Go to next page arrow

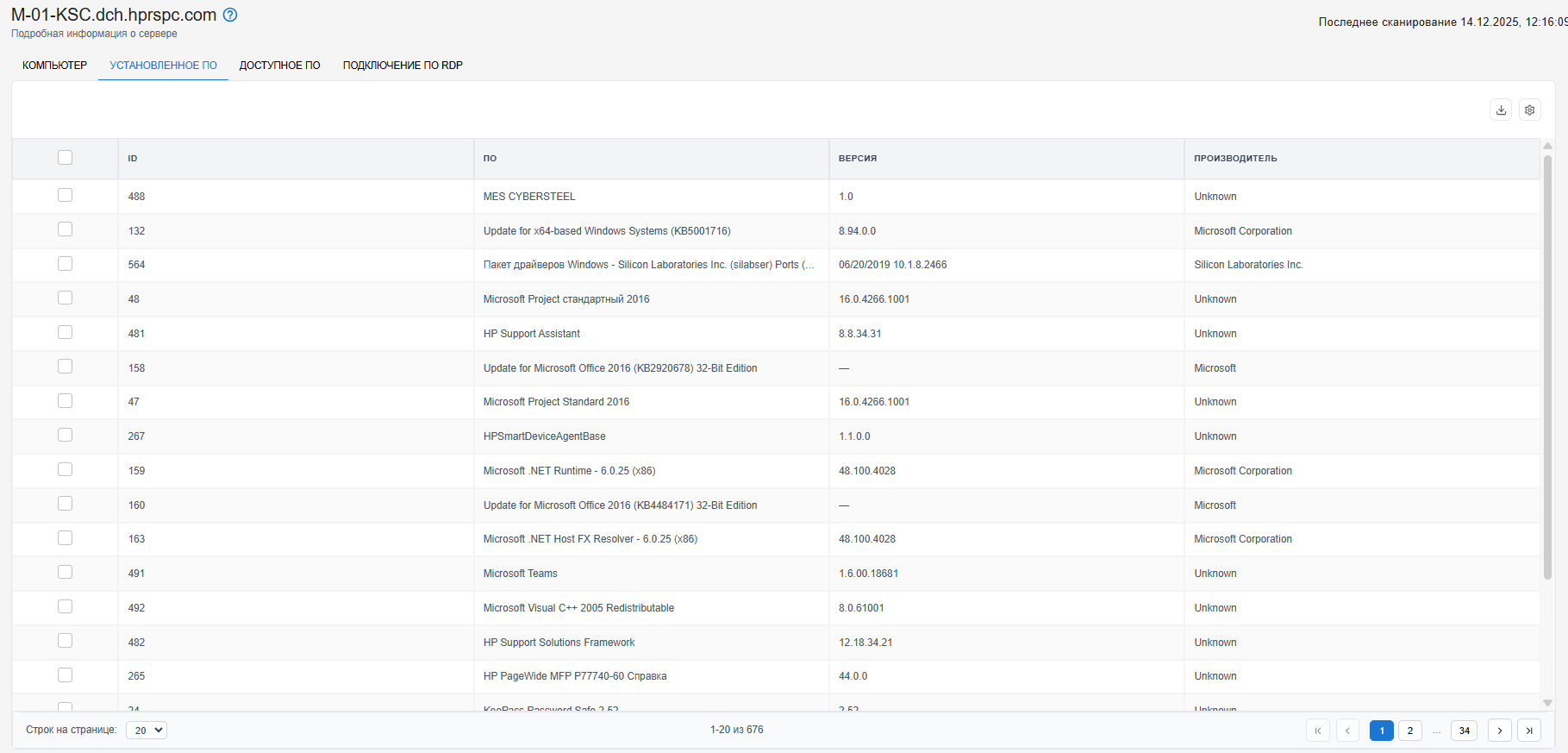click(x=1500, y=731)
